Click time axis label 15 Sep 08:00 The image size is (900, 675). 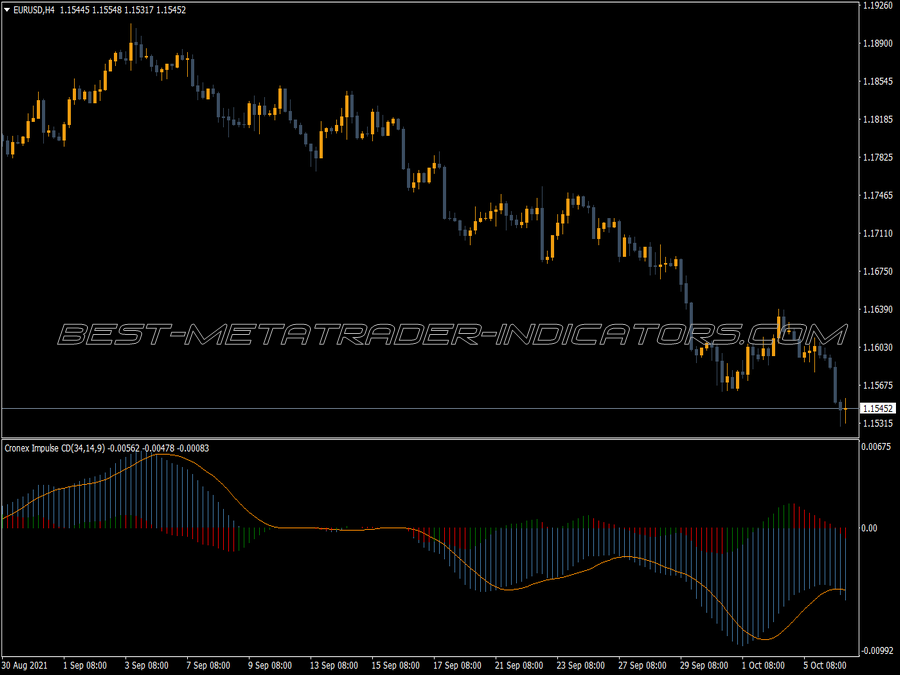tap(395, 666)
